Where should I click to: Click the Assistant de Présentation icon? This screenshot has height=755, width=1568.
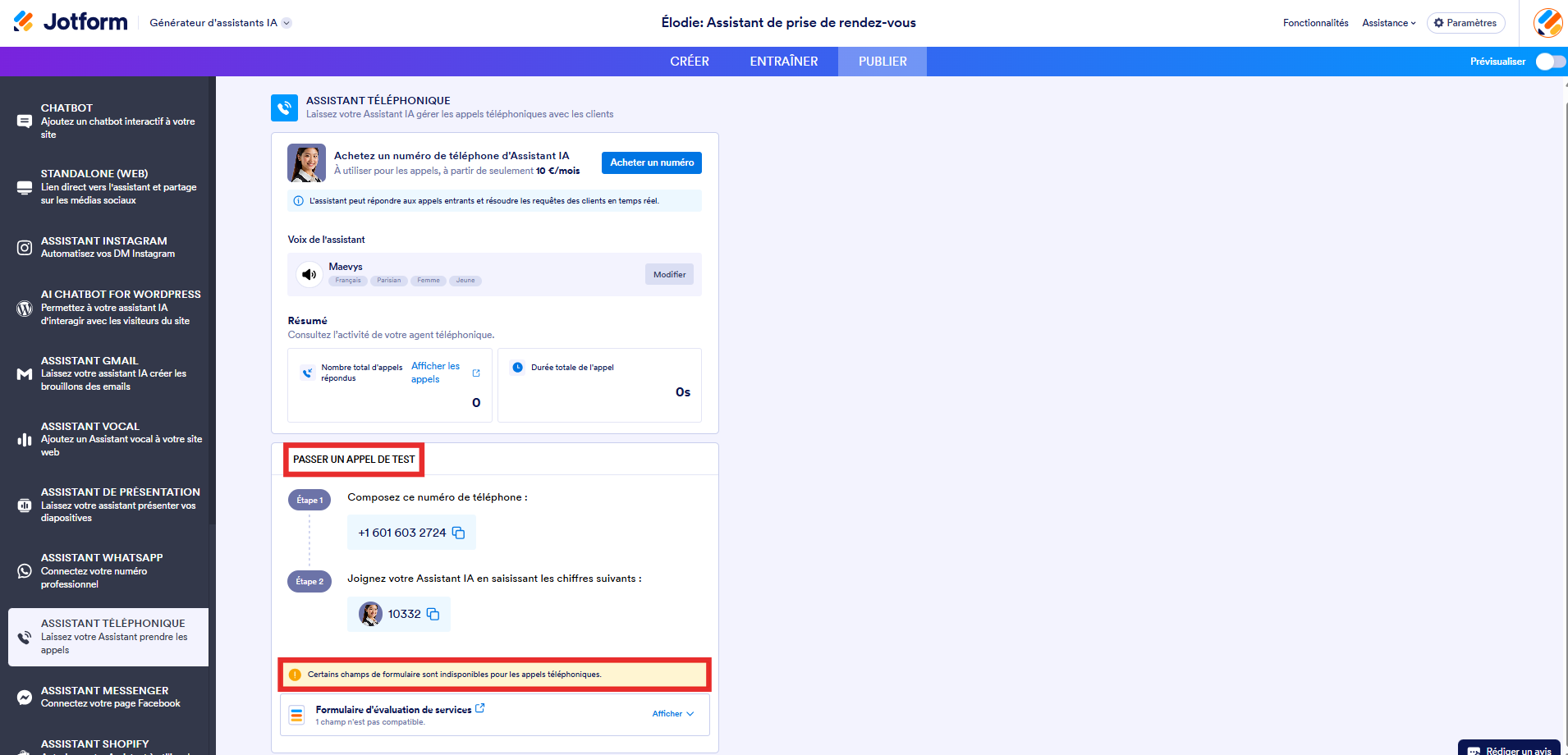25,506
